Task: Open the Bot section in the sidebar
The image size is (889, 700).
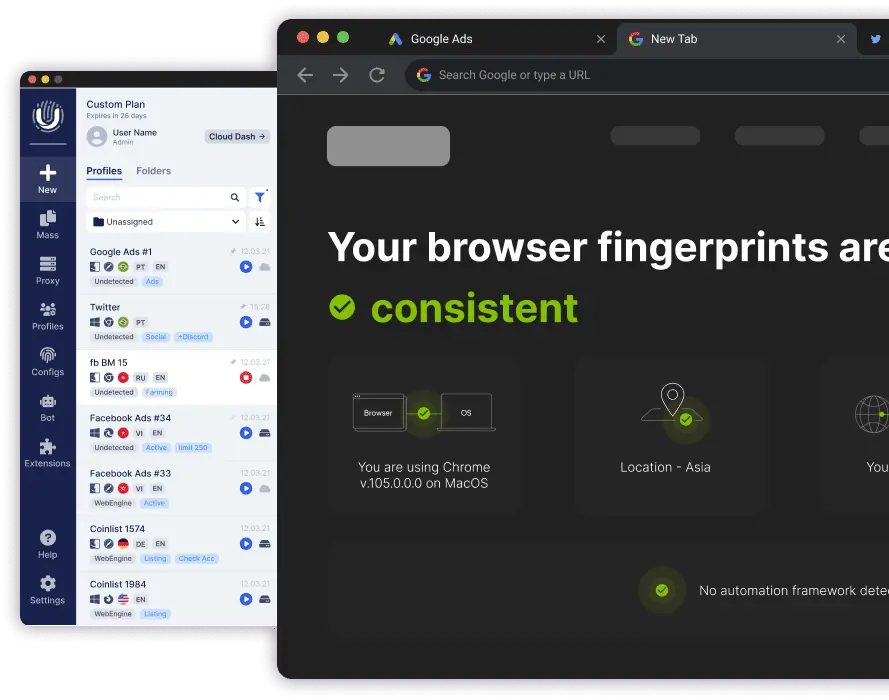Action: click(x=47, y=402)
